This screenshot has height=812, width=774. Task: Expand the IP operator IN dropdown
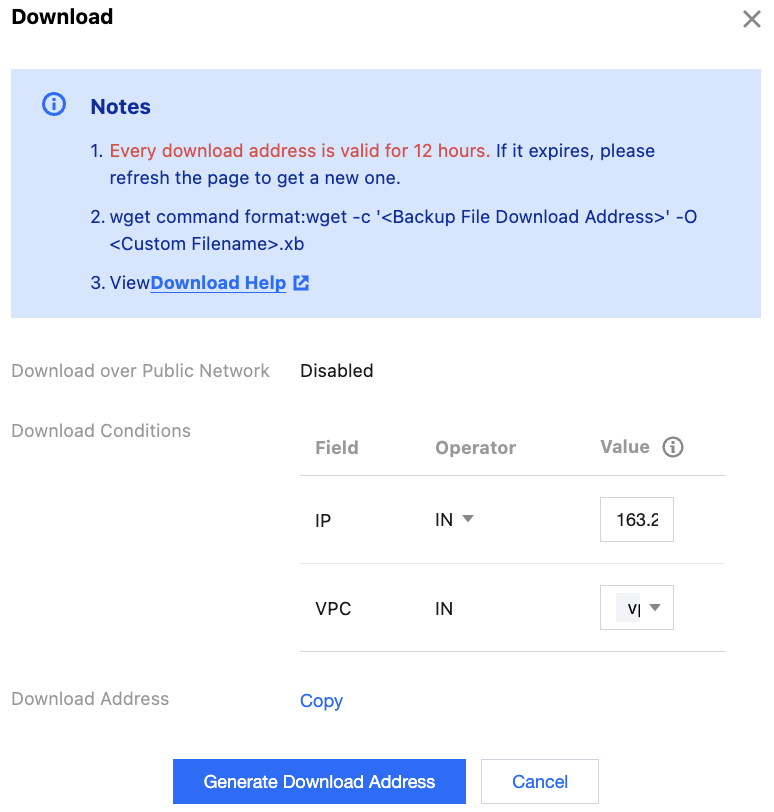click(x=453, y=520)
